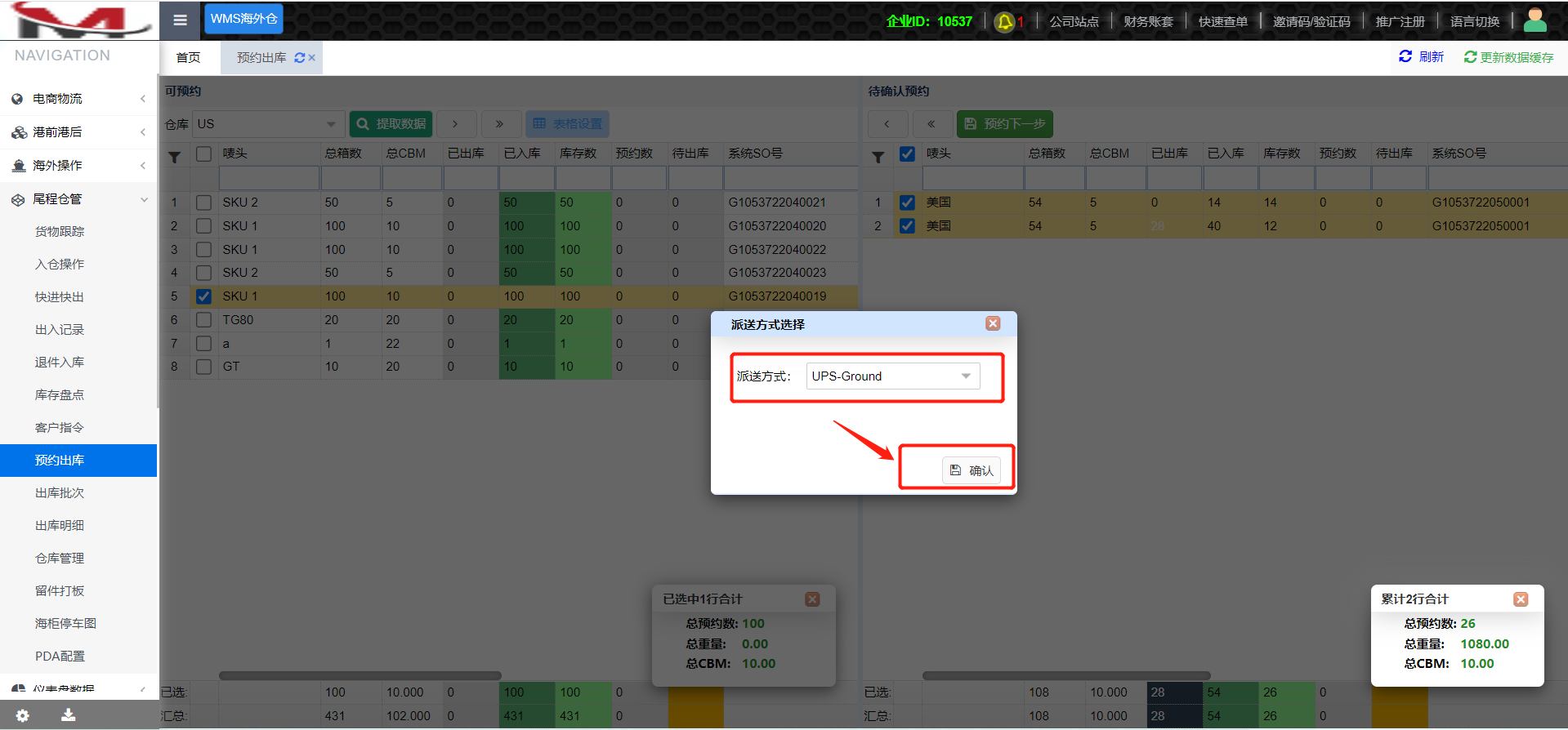1568x730 pixels.
Task: Open 邀请码/验证码 in the top bar
Action: [1311, 22]
